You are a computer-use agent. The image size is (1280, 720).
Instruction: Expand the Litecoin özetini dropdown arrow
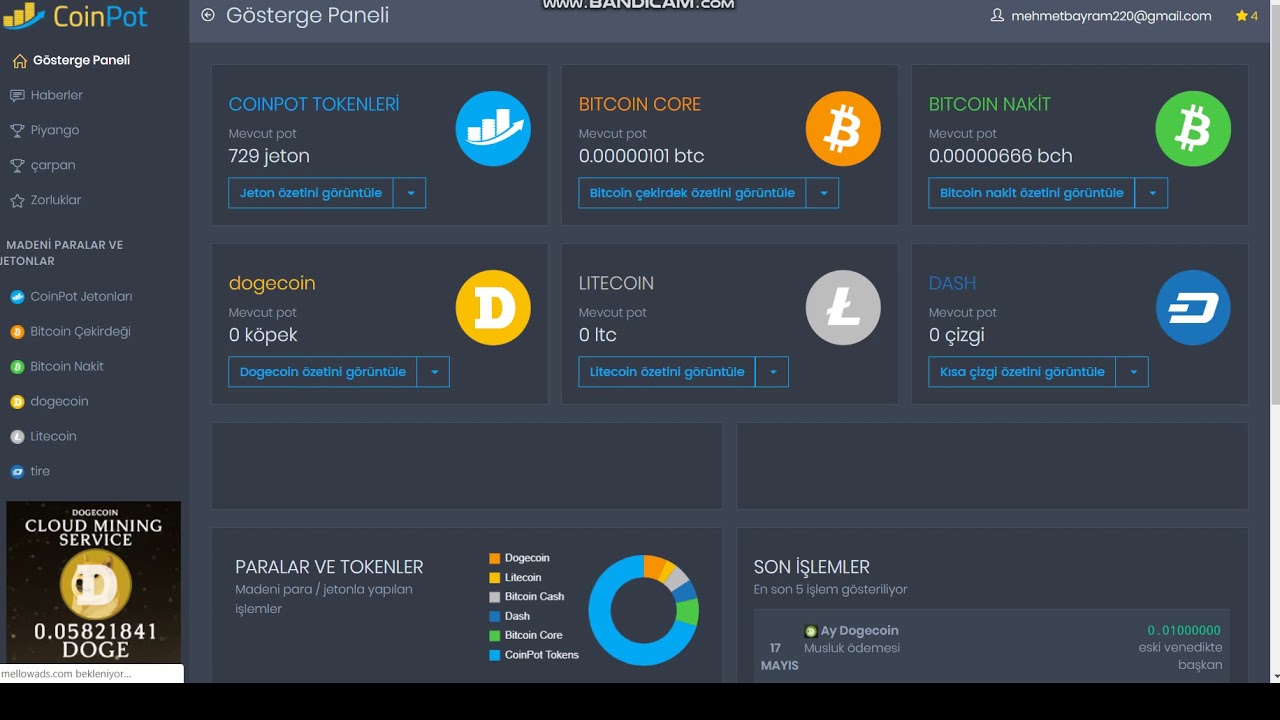(x=772, y=372)
